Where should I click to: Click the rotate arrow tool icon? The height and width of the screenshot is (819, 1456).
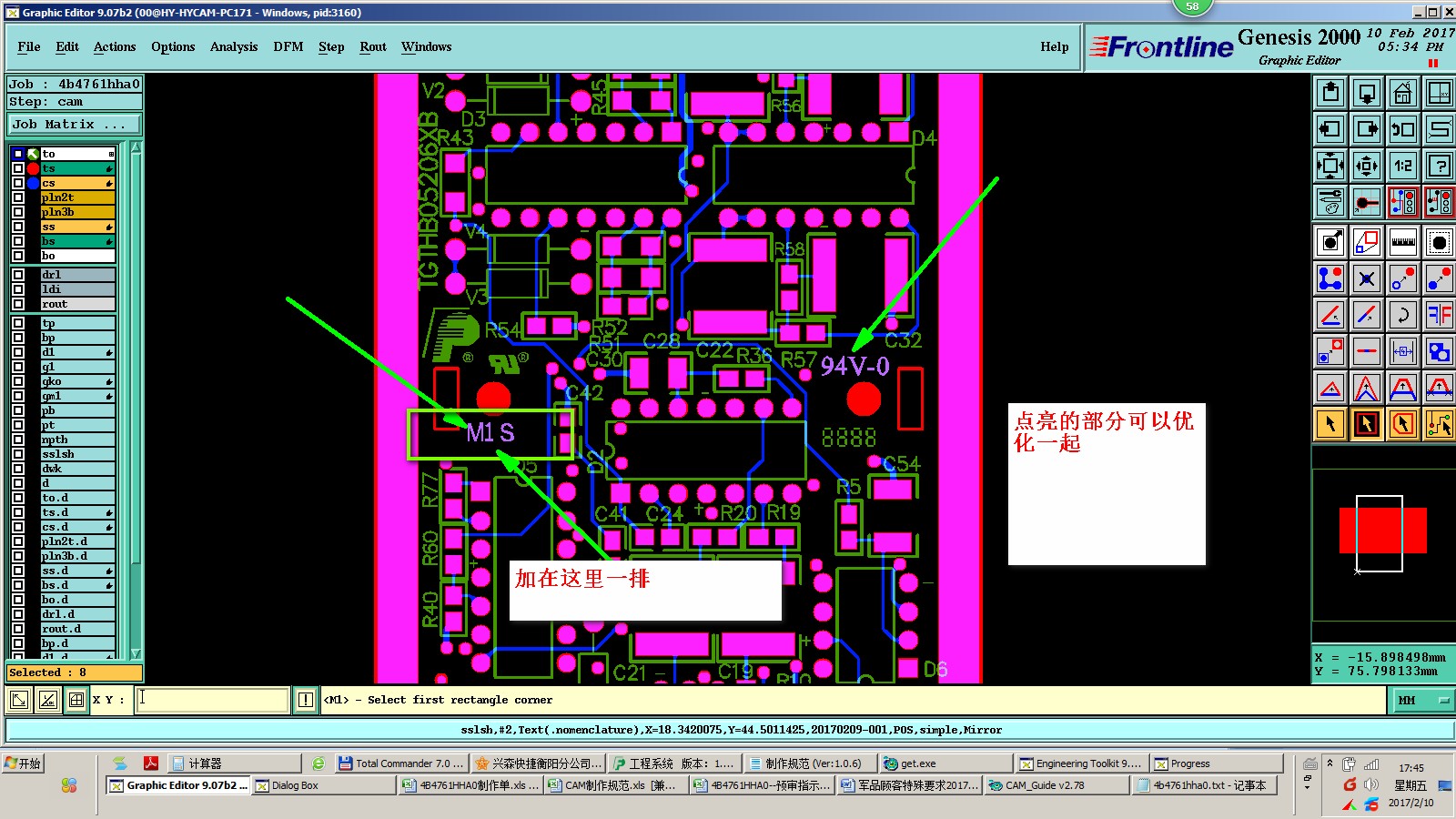[x=1402, y=315]
